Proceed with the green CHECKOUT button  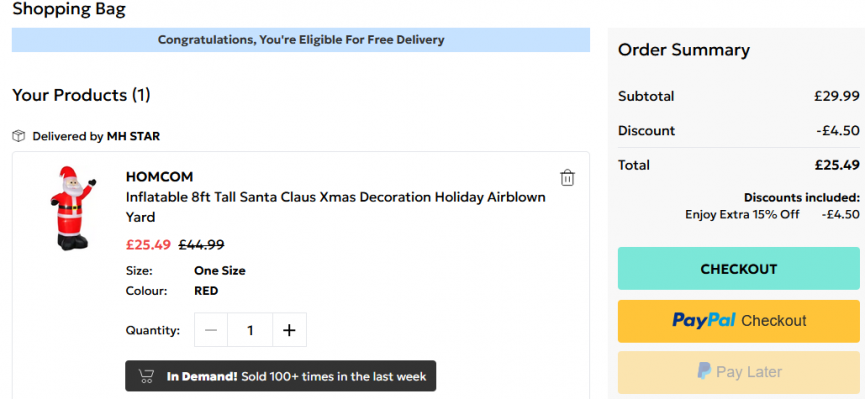pos(738,269)
